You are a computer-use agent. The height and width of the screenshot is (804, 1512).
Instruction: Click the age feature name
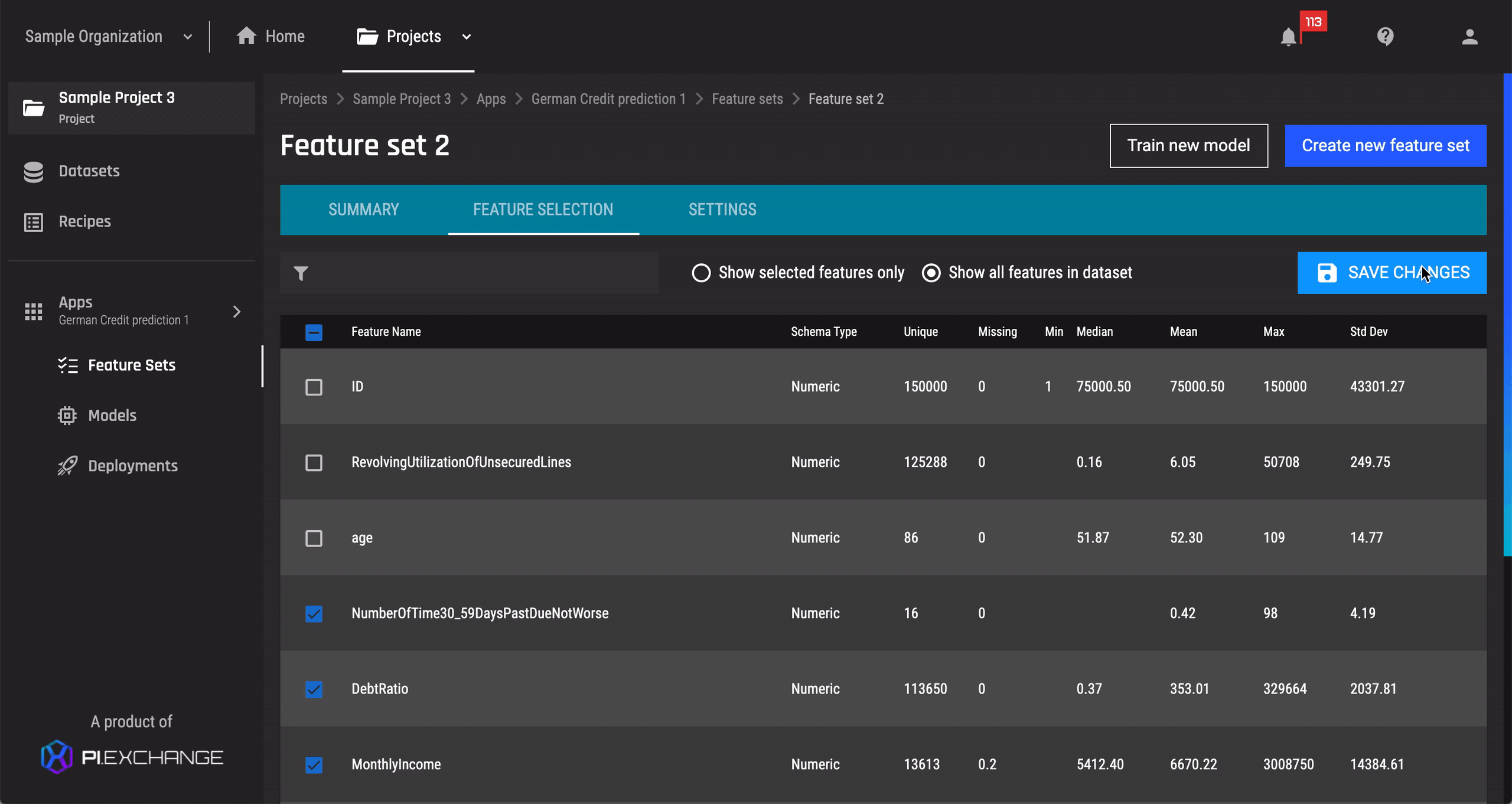[362, 538]
